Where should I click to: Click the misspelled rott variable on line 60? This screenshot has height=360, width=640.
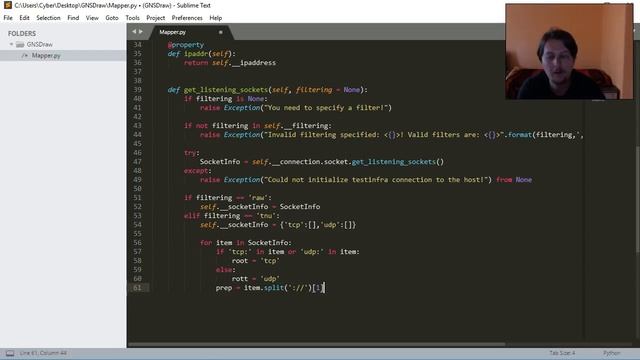pyautogui.click(x=240, y=279)
